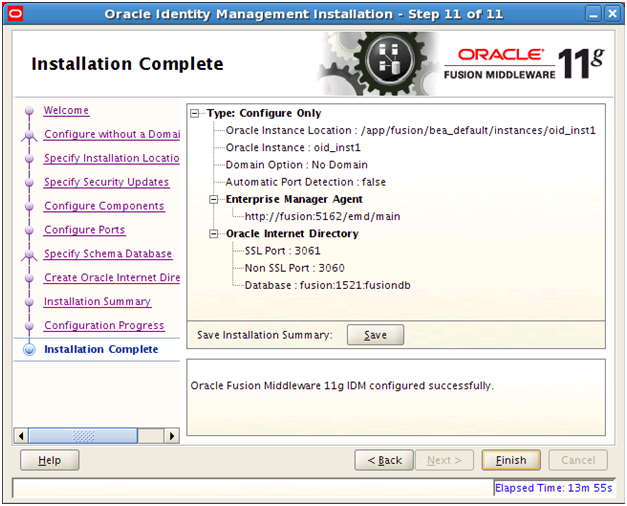Viewport: 627px width, 506px height.
Task: Go to the Configuration Progress step
Action: pos(104,326)
